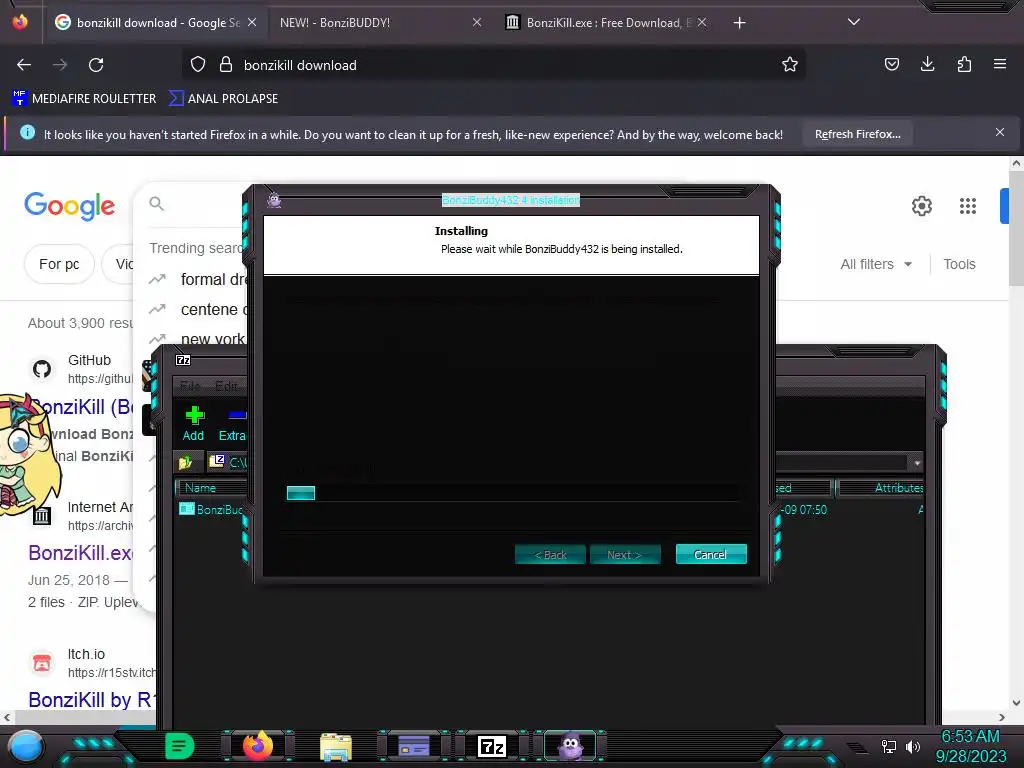Switch to the BonziKill.exe Free Download tab
The width and height of the screenshot is (1024, 768).
tap(608, 23)
